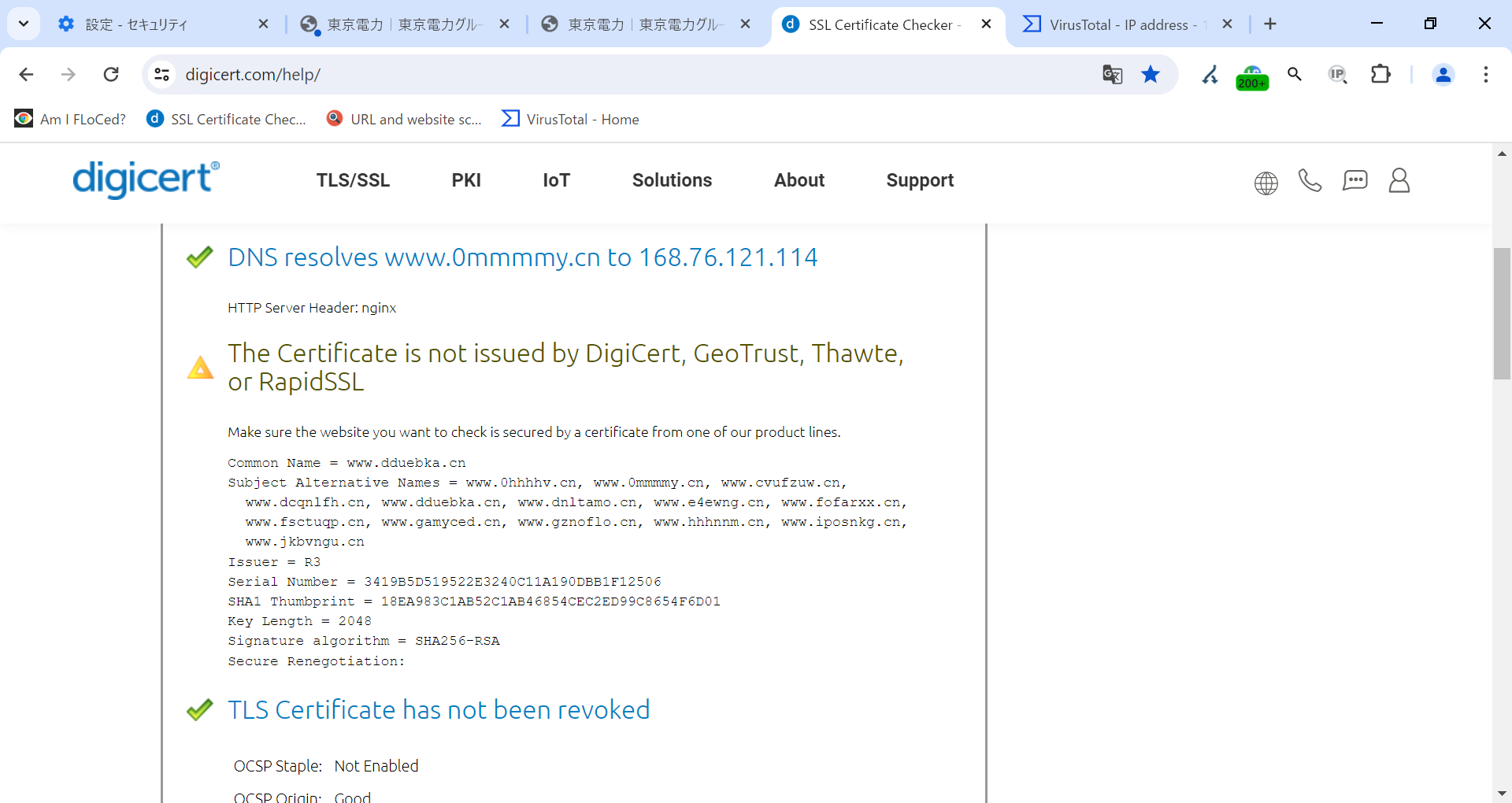The height and width of the screenshot is (803, 1512).
Task: Click the globe language selector icon
Action: pyautogui.click(x=1266, y=183)
